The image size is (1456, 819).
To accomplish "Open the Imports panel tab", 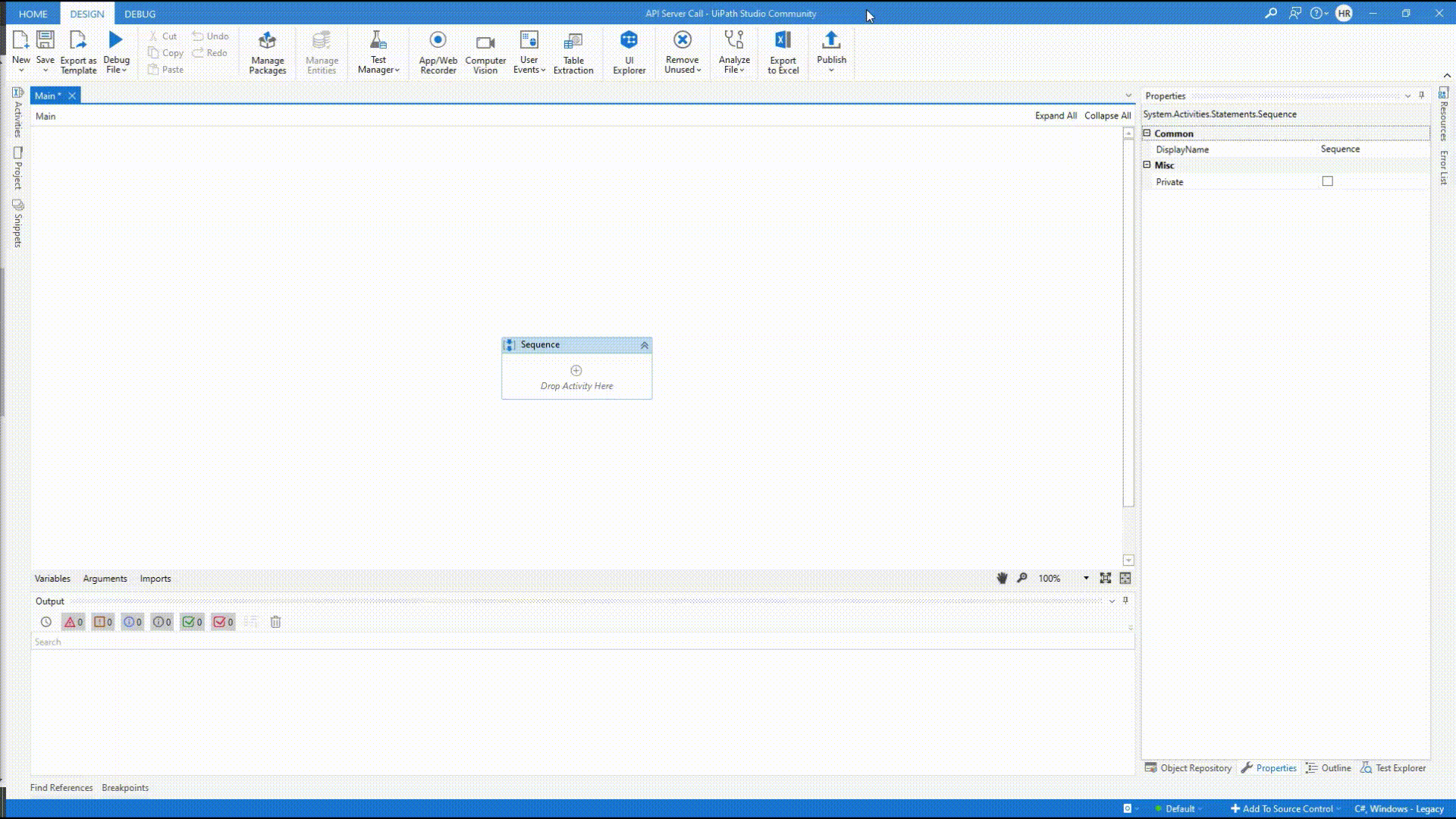I will 155,578.
